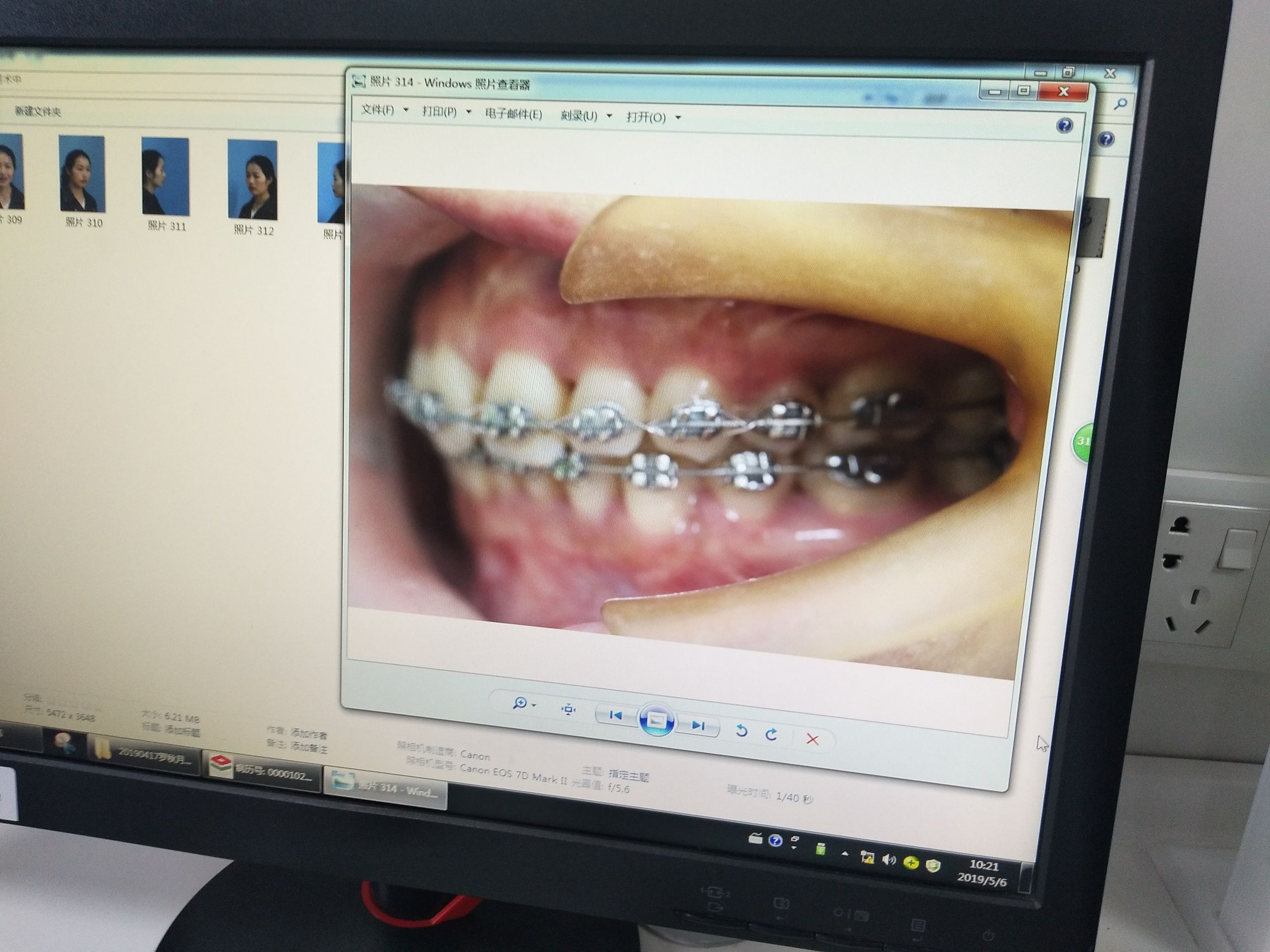Click 添加作者 in the details pane
The image size is (1270, 952).
point(309,734)
